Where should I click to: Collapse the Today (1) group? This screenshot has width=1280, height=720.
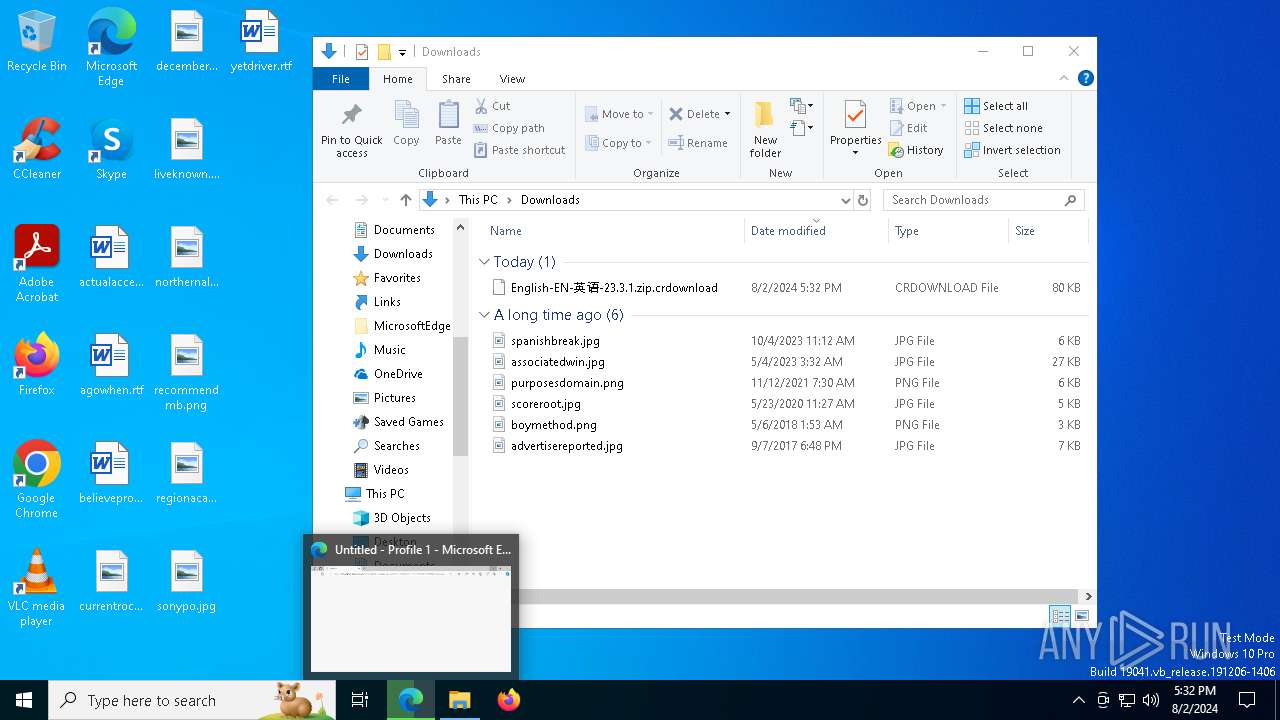484,262
